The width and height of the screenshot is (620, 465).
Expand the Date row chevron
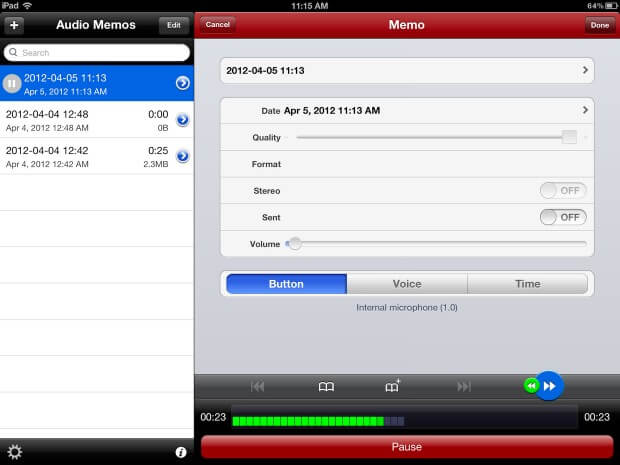pyautogui.click(x=585, y=110)
